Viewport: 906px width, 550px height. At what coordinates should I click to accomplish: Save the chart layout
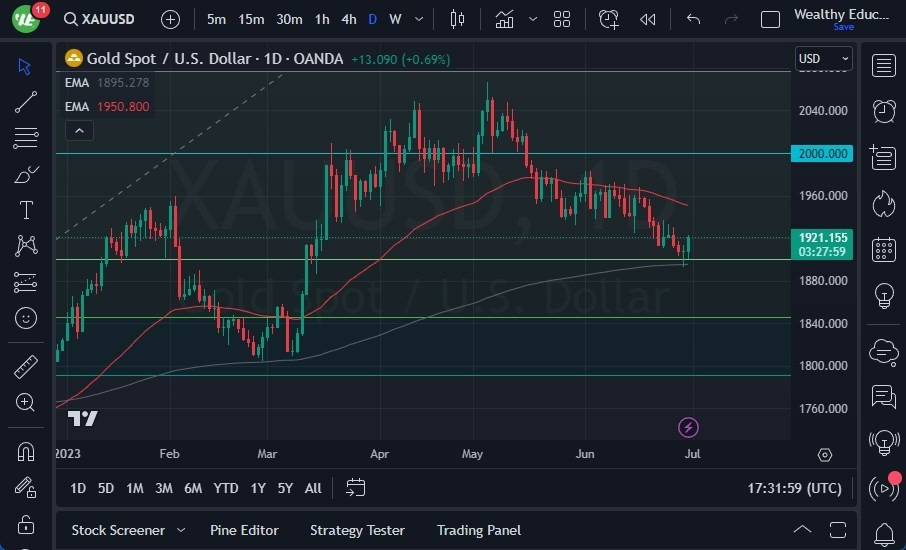pyautogui.click(x=843, y=27)
